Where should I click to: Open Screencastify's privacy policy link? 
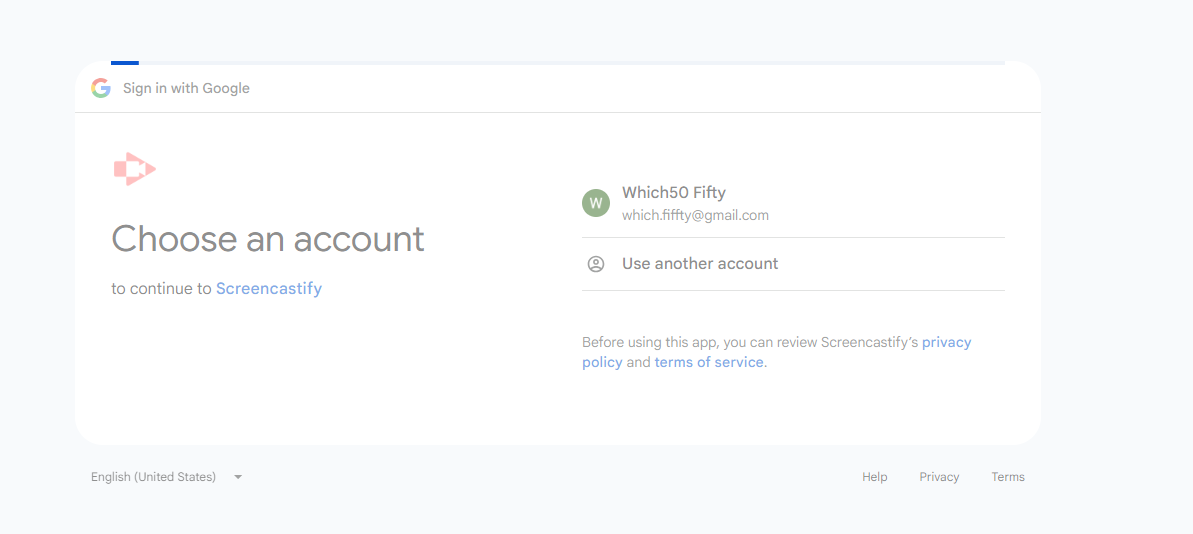coord(946,342)
